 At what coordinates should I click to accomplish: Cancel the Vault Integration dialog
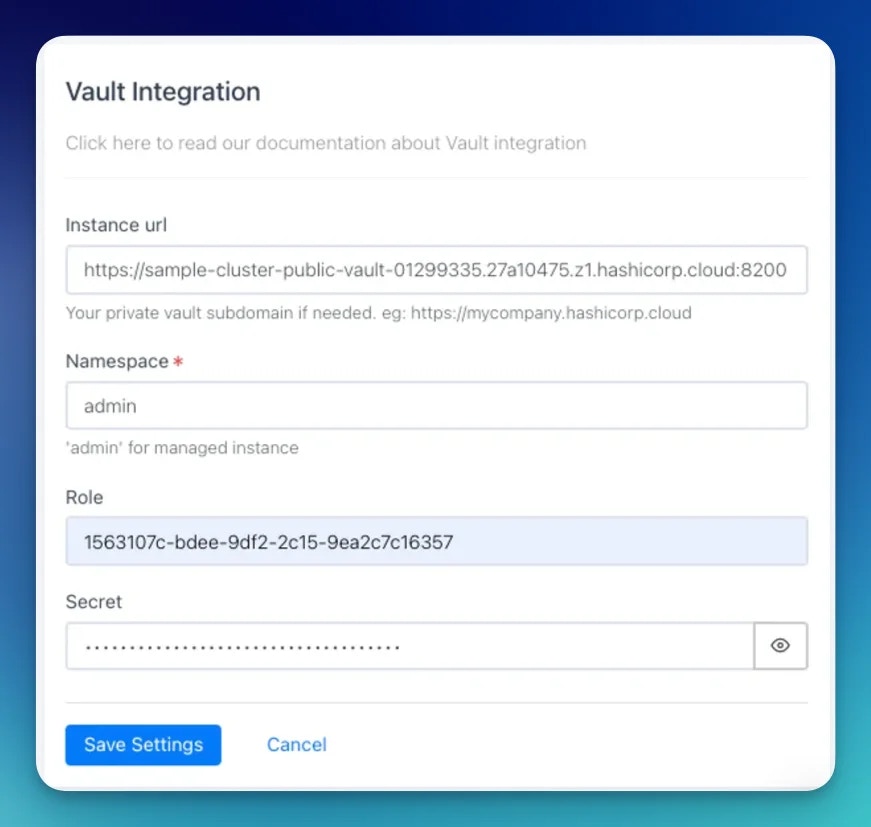297,745
